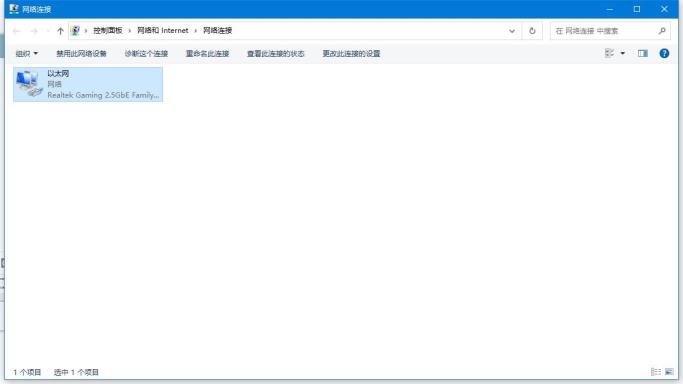The width and height of the screenshot is (683, 384).
Task: Open the 组织 menu
Action: click(27, 54)
